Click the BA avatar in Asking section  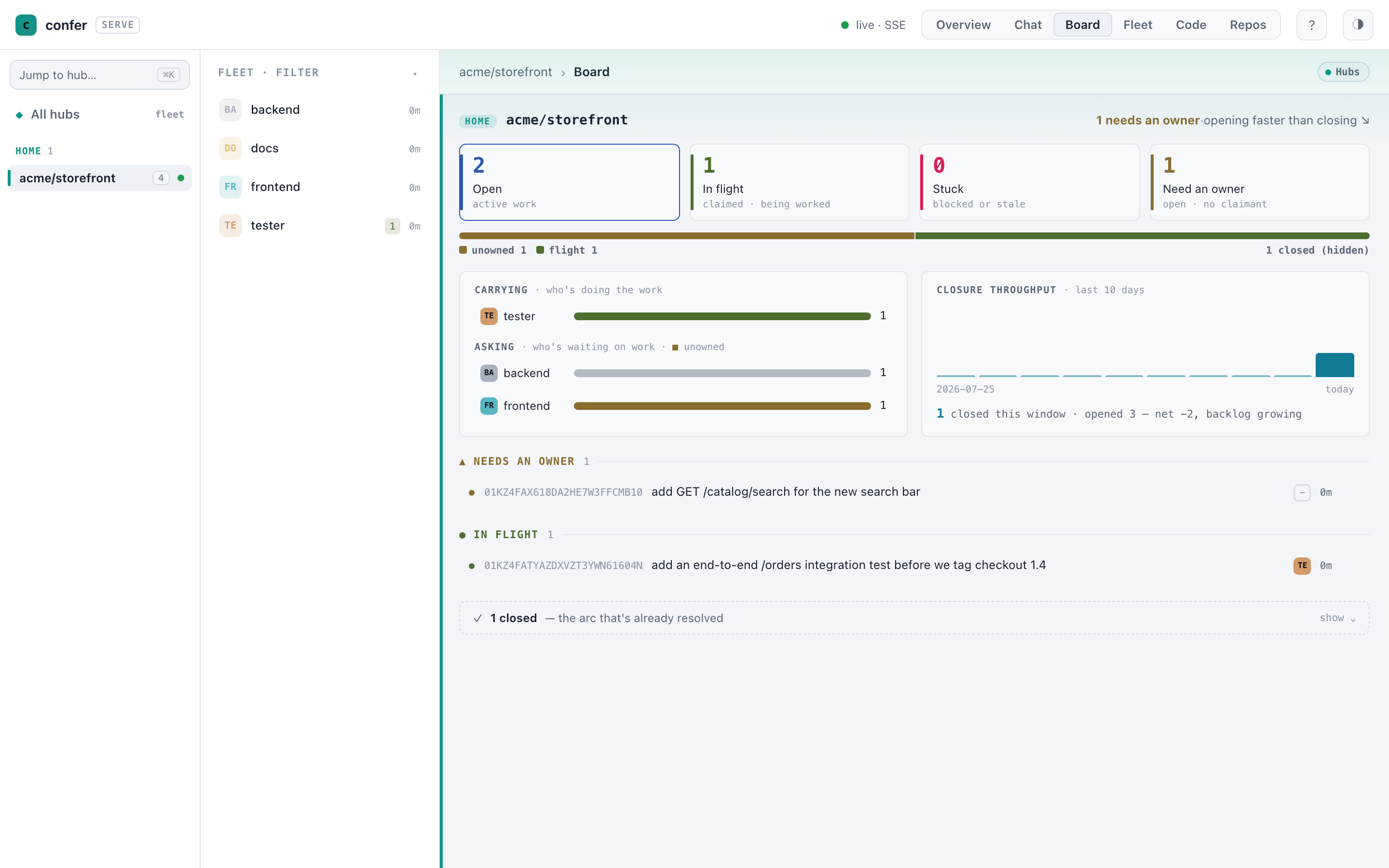(x=489, y=373)
